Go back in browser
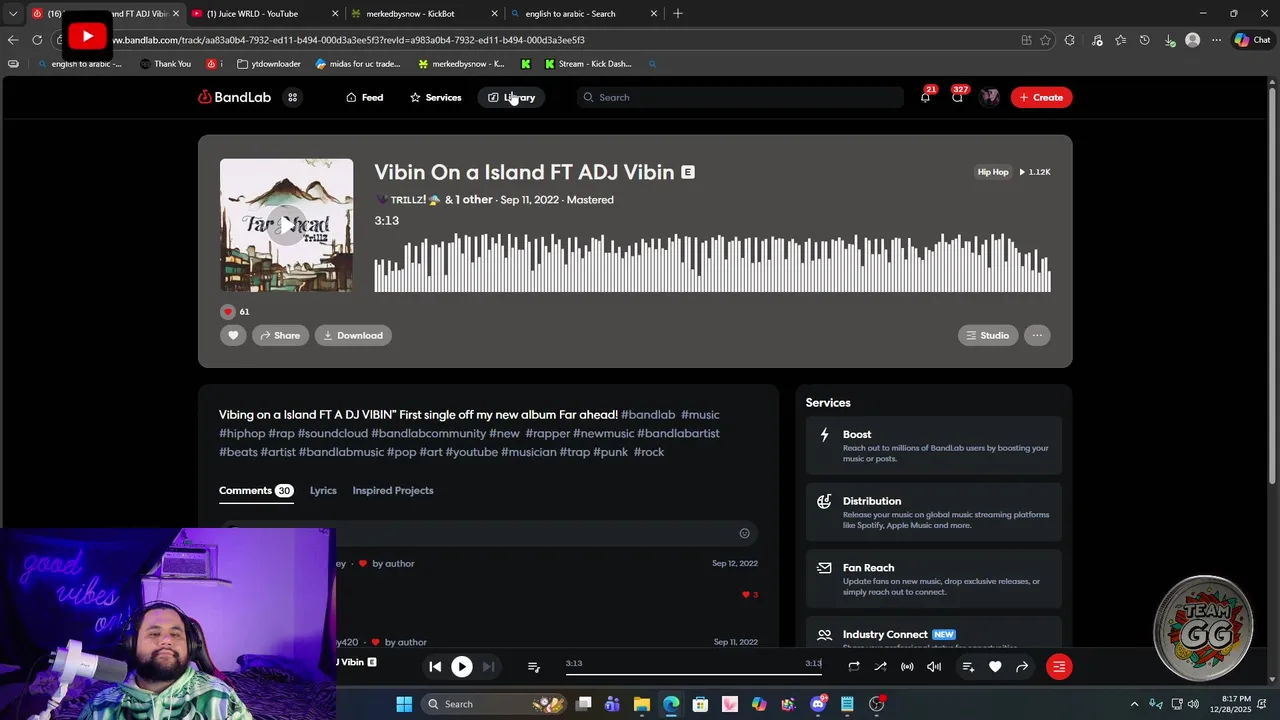This screenshot has width=1280, height=720. (12, 40)
